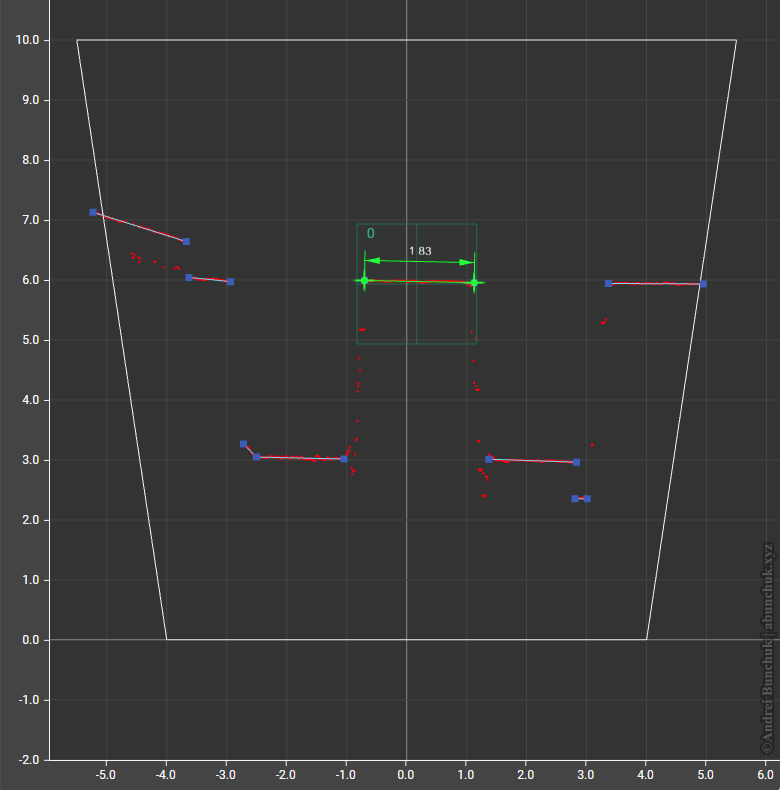Screen dimensions: 780x790
Task: Click the 0.0 label on the horizontal axis
Action: click(406, 774)
